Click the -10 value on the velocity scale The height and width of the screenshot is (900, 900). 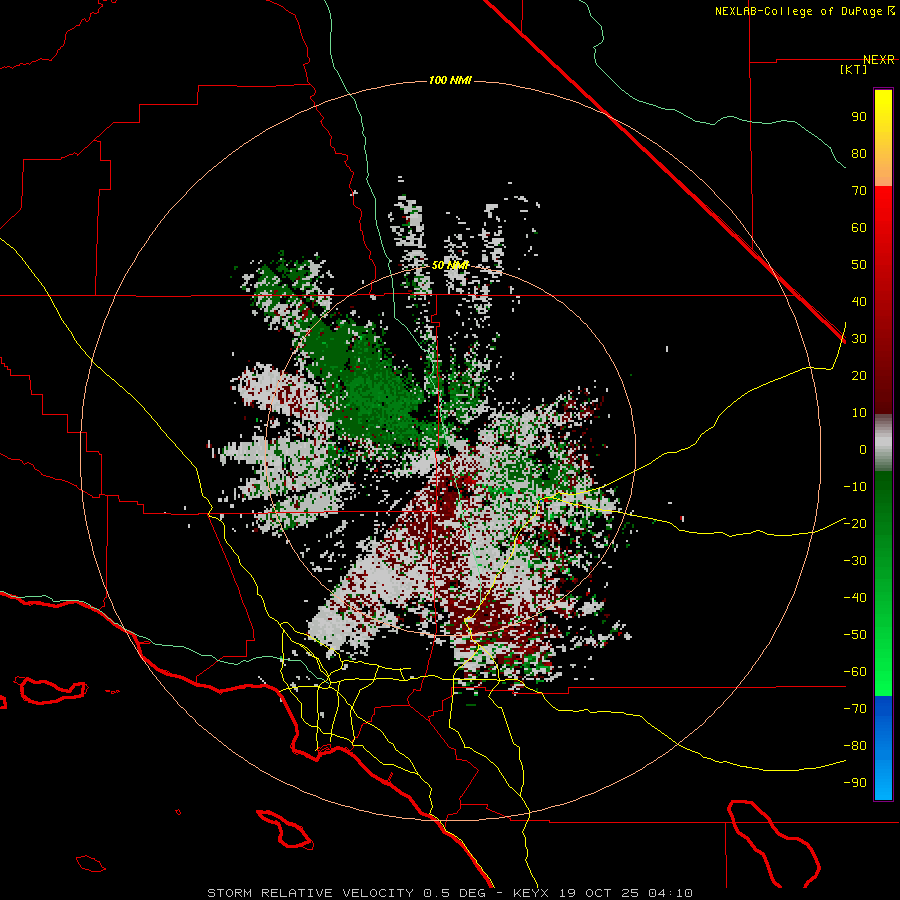point(855,487)
